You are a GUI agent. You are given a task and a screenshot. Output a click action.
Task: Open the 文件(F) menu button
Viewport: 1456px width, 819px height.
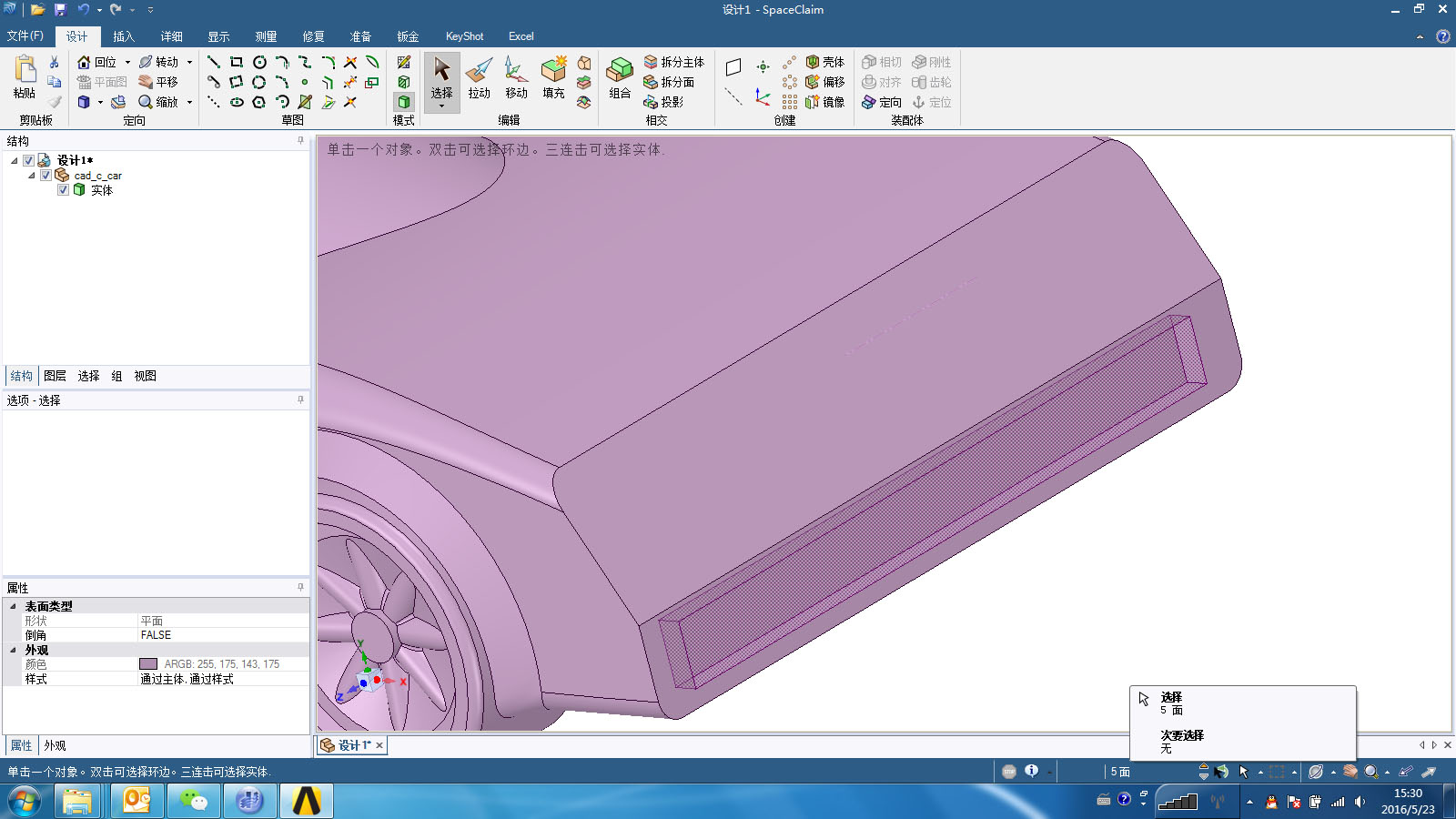(x=25, y=36)
